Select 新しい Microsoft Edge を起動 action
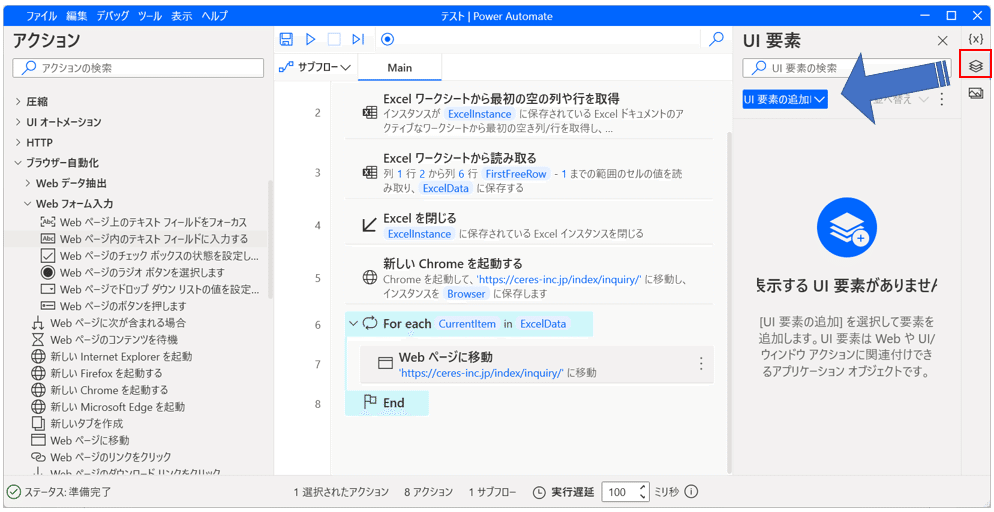994x512 pixels. tap(108, 406)
